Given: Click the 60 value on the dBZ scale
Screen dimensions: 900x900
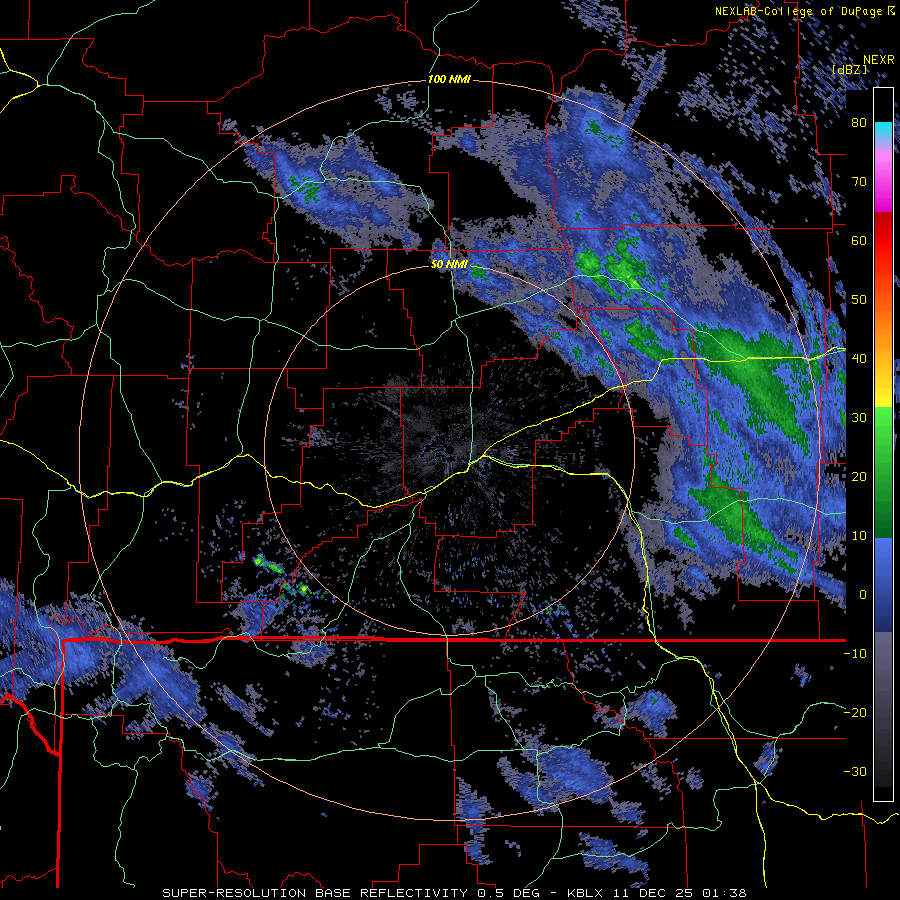Looking at the screenshot, I should click(859, 240).
